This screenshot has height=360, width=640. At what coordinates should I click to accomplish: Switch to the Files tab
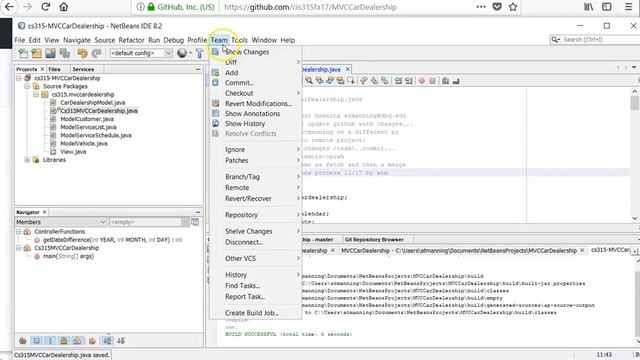point(54,69)
